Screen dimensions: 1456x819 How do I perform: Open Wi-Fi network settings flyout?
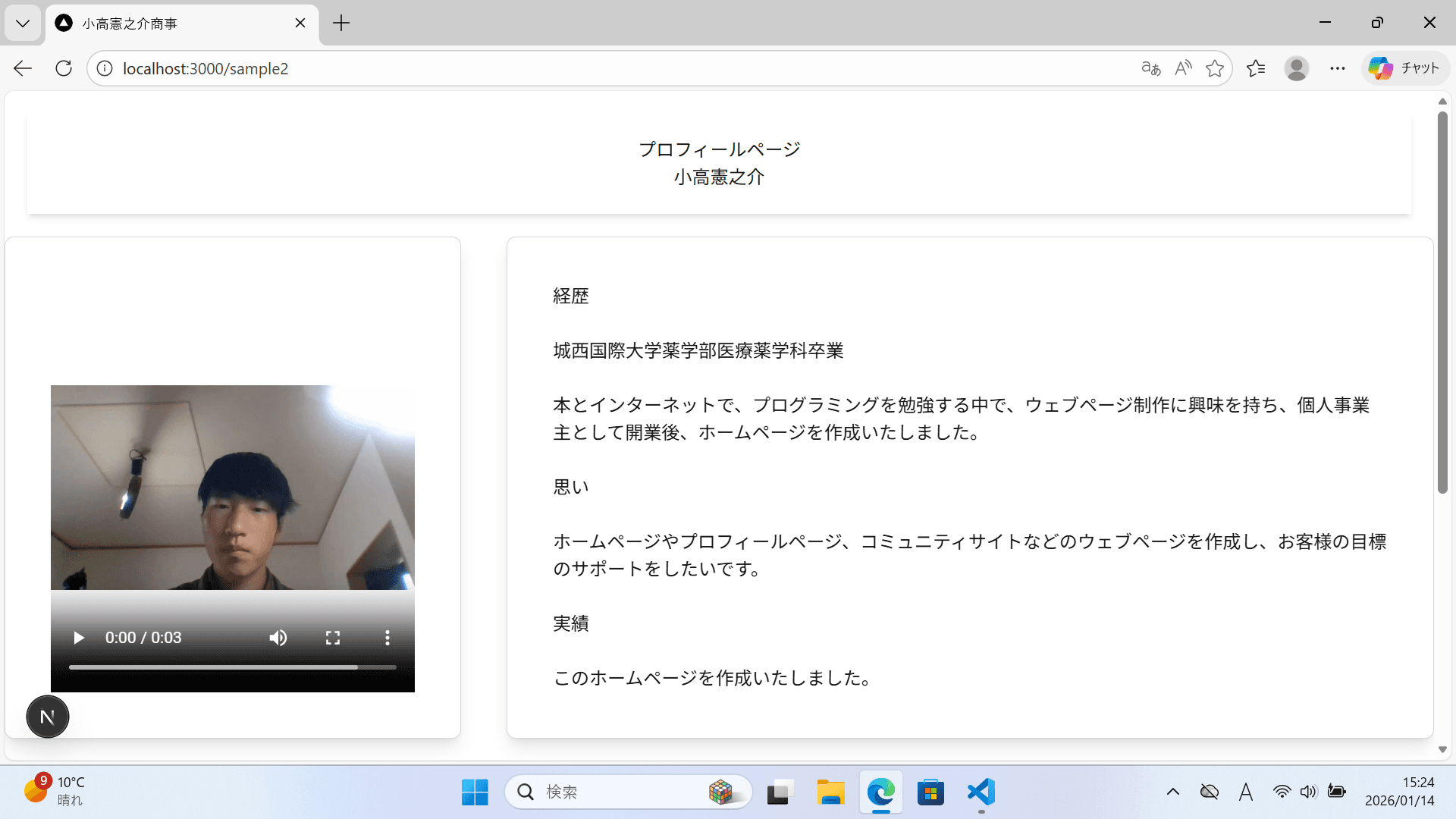(x=1282, y=792)
